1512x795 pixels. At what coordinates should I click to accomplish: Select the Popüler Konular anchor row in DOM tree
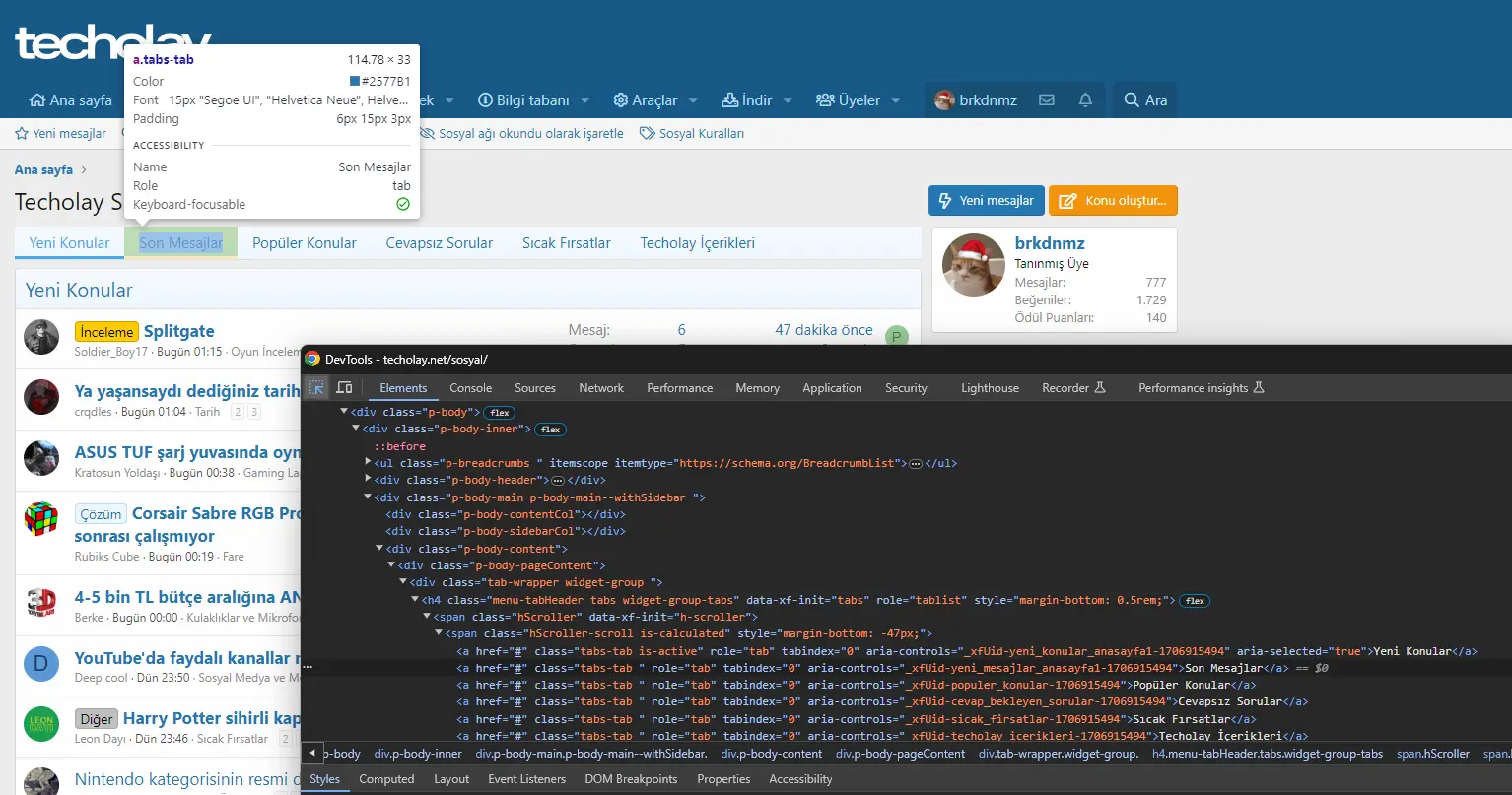(856, 685)
